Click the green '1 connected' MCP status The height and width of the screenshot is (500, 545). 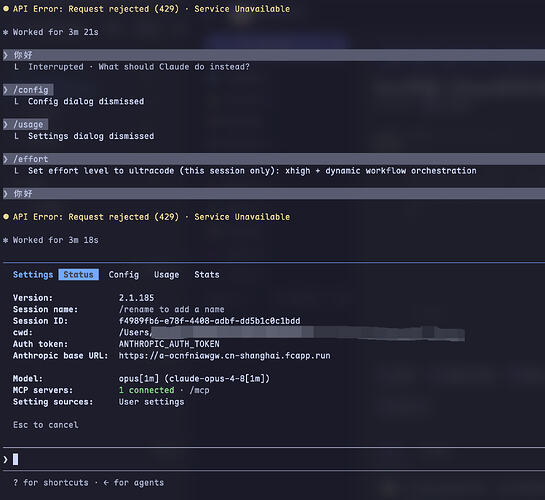pos(147,390)
